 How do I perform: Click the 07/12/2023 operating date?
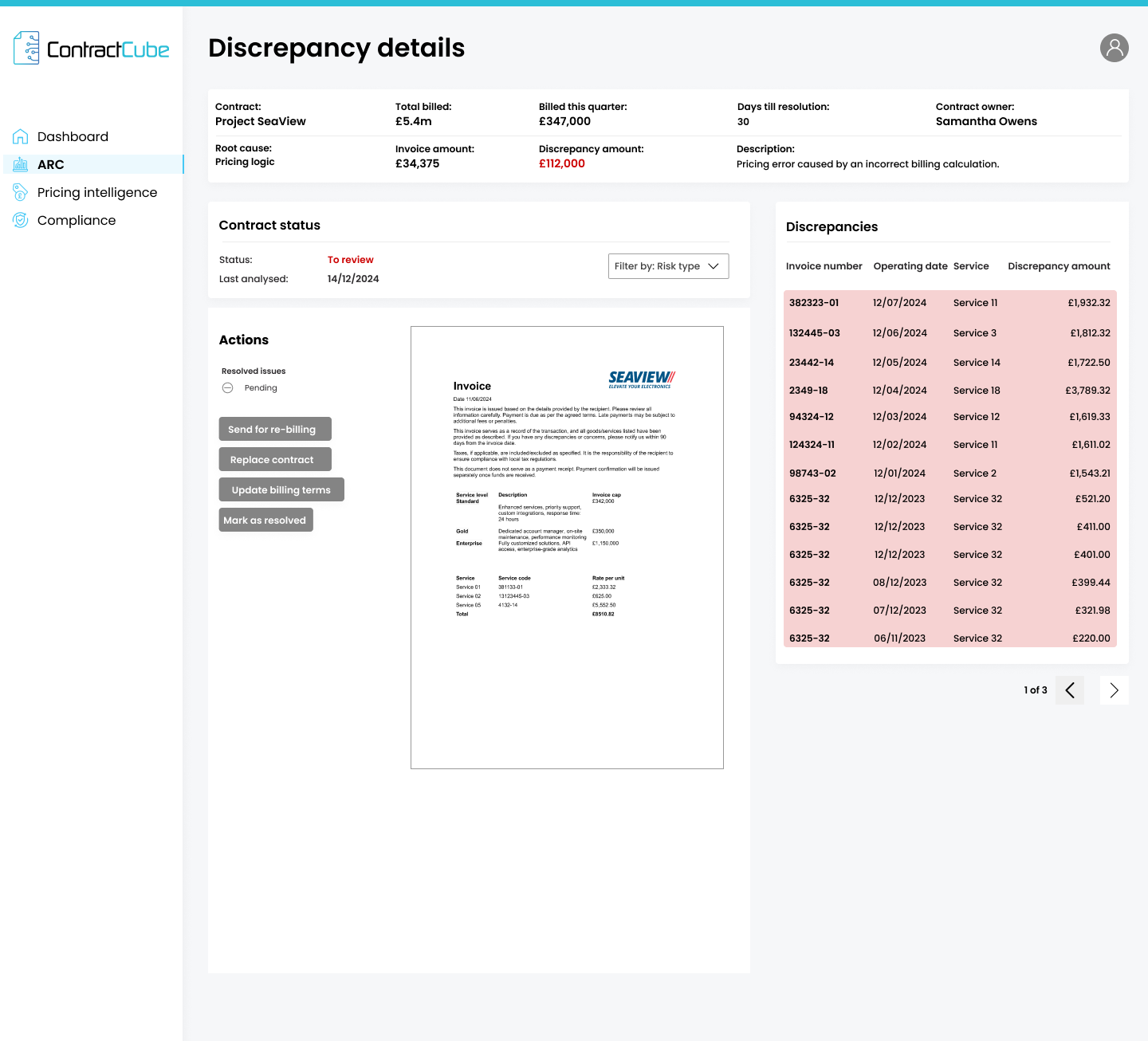tap(900, 611)
